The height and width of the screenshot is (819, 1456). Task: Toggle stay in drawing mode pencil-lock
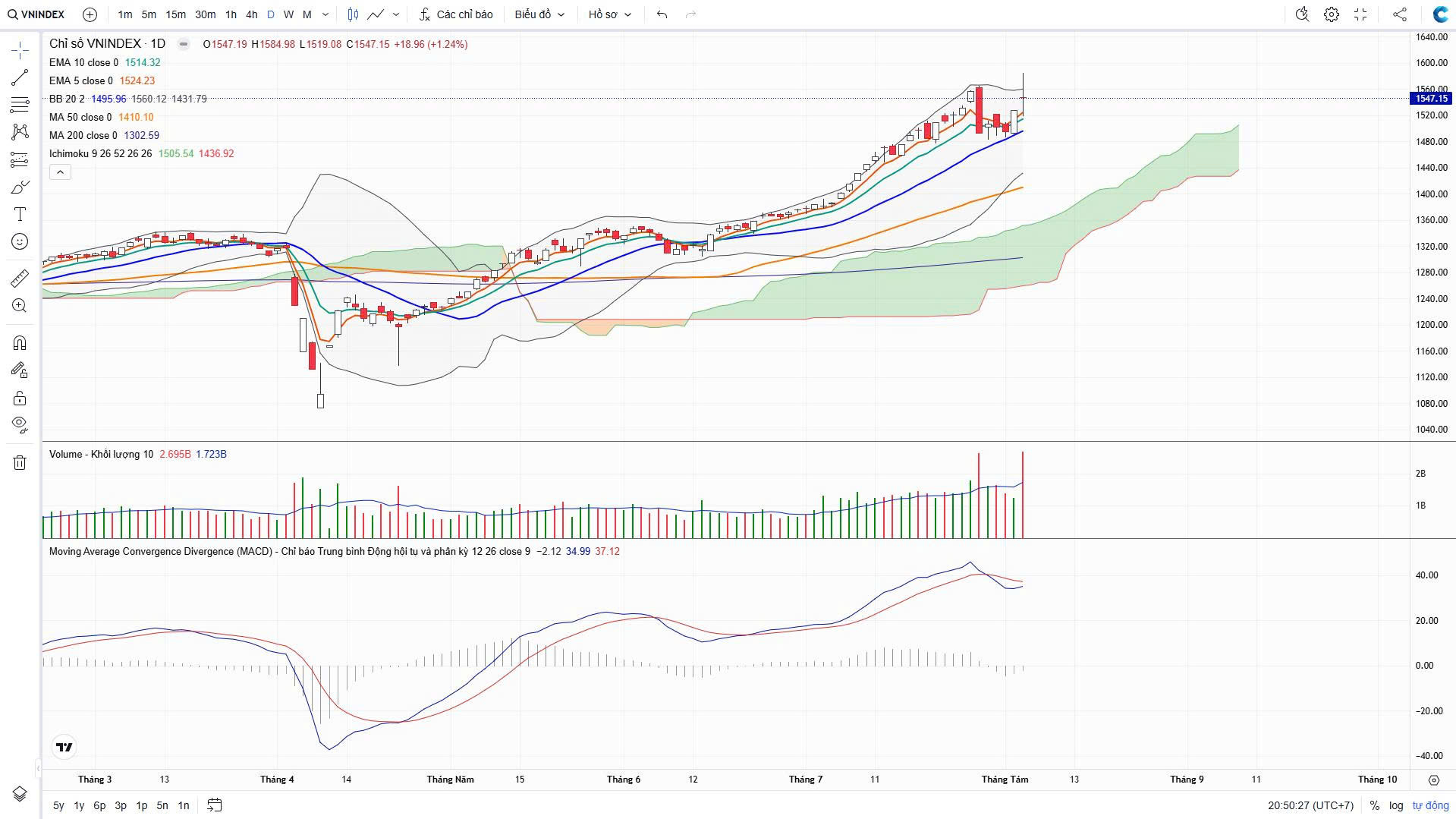[x=20, y=370]
